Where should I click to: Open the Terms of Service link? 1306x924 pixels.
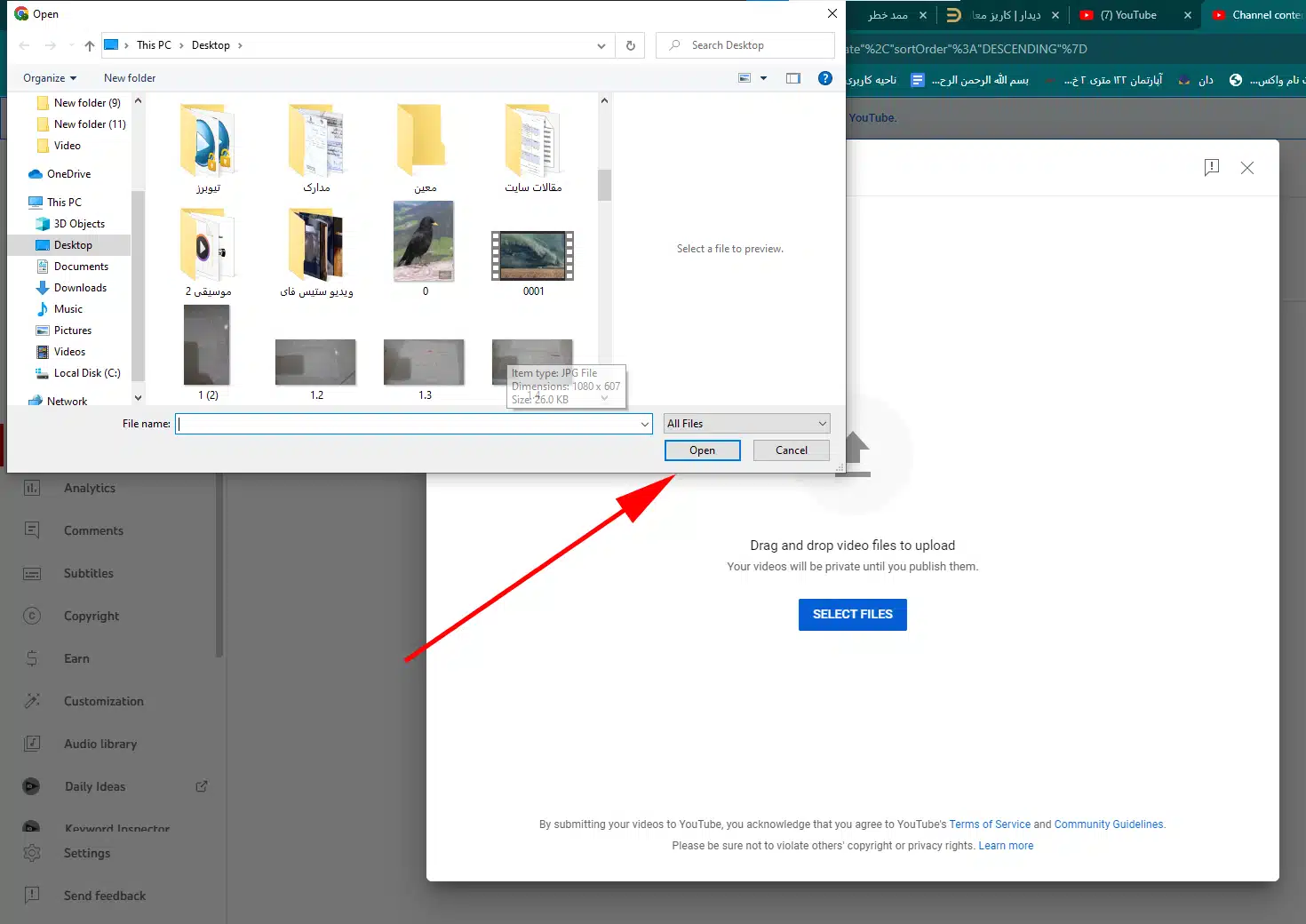pos(990,824)
